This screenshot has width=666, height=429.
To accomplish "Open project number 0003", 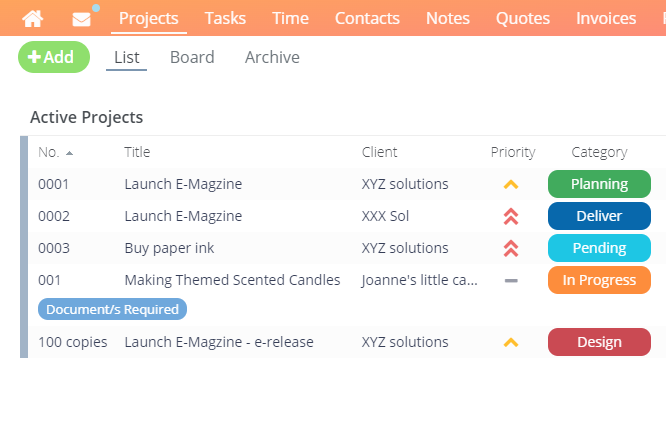I will (x=54, y=248).
